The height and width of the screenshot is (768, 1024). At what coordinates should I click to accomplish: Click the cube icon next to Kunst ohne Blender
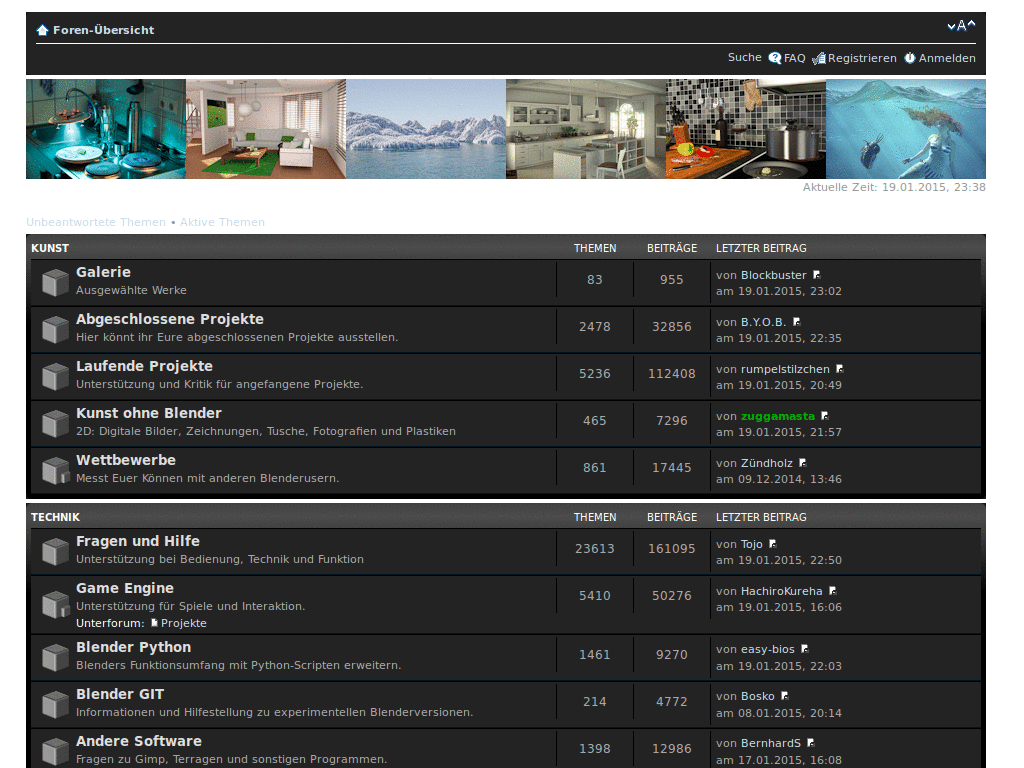coord(56,424)
